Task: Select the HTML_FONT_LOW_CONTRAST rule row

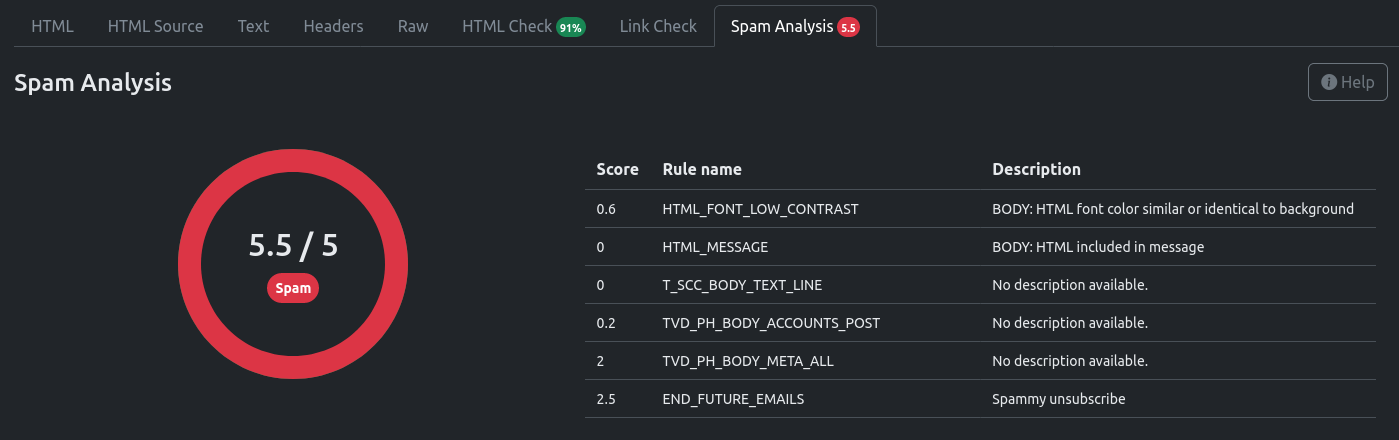Action: (x=980, y=209)
